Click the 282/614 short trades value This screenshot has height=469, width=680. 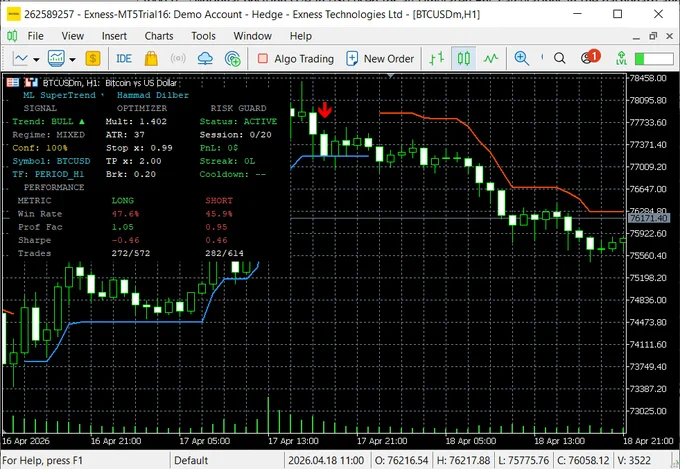pyautogui.click(x=225, y=253)
